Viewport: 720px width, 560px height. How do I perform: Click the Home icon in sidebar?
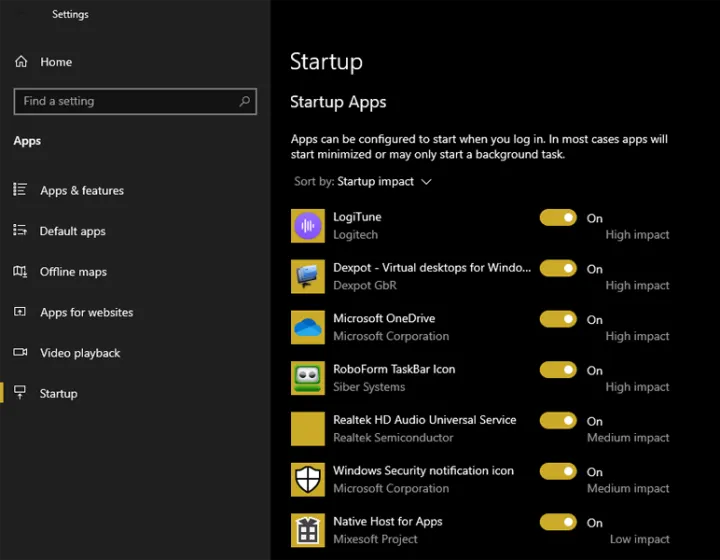[x=21, y=62]
